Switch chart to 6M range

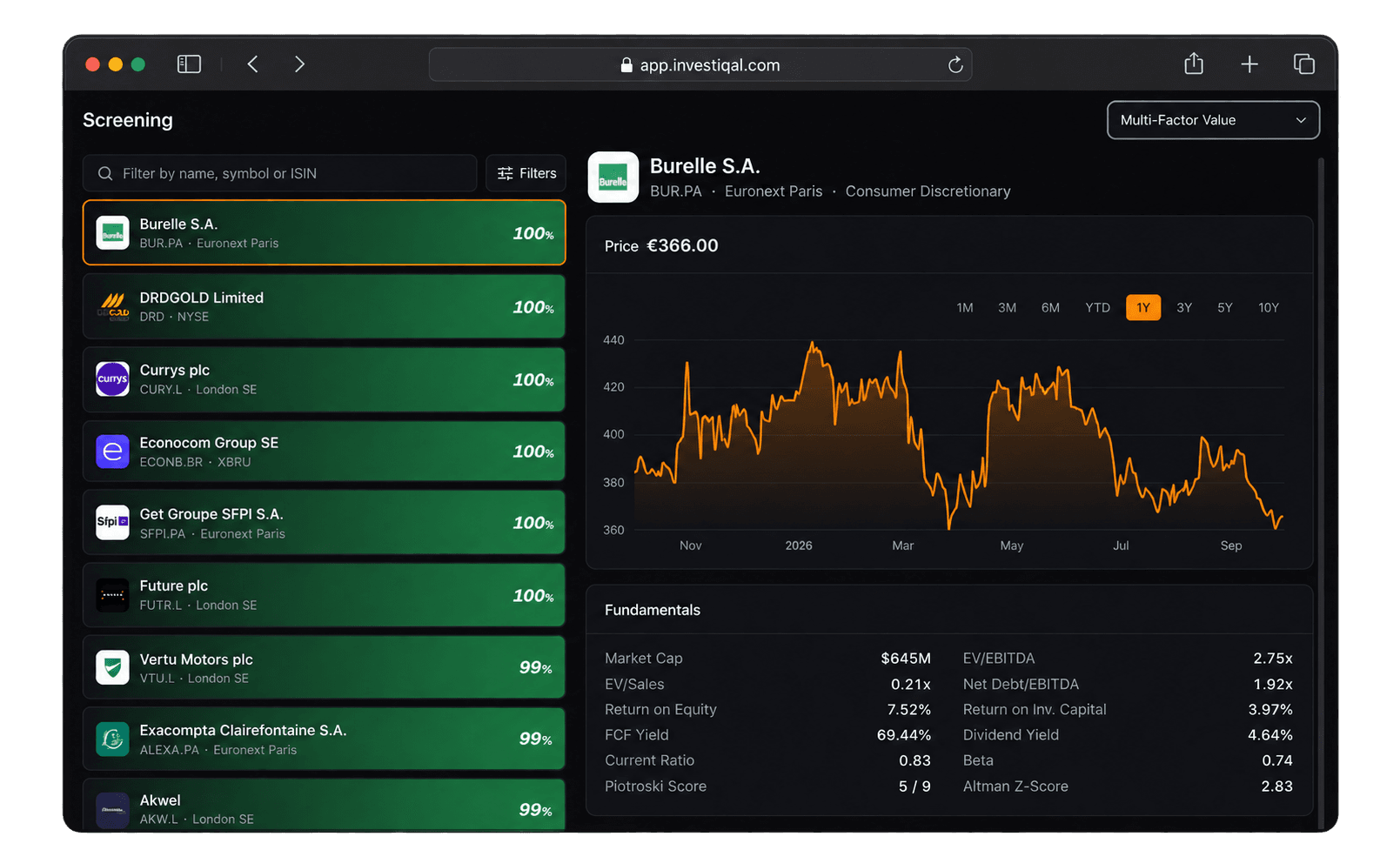coord(1050,308)
